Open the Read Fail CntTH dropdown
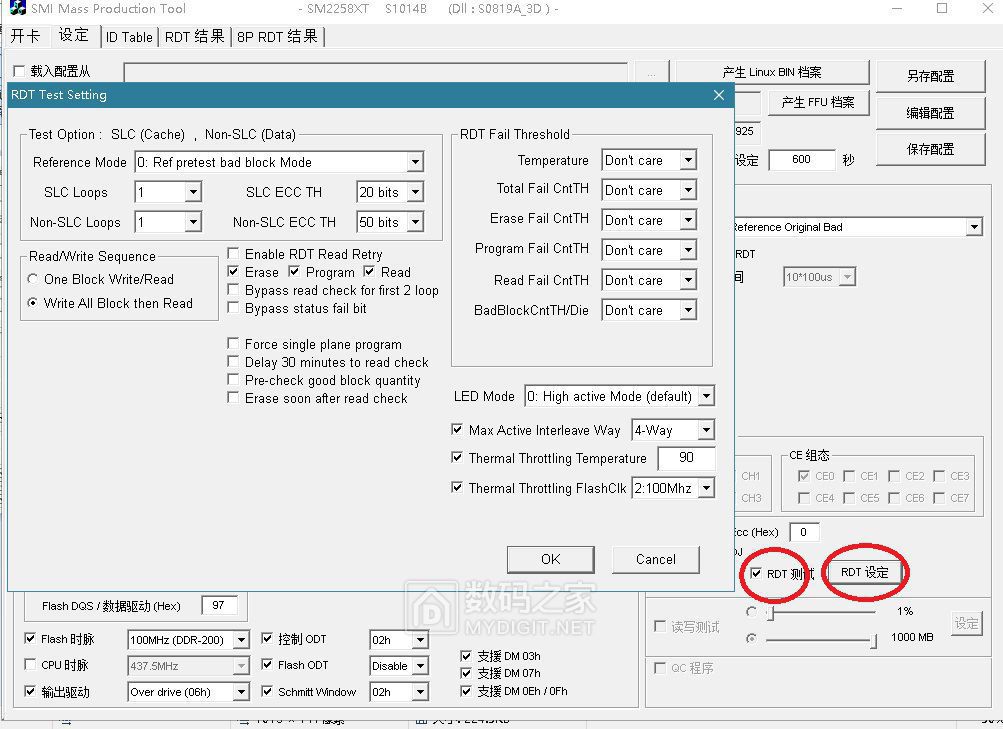The height and width of the screenshot is (729, 1003). (688, 280)
